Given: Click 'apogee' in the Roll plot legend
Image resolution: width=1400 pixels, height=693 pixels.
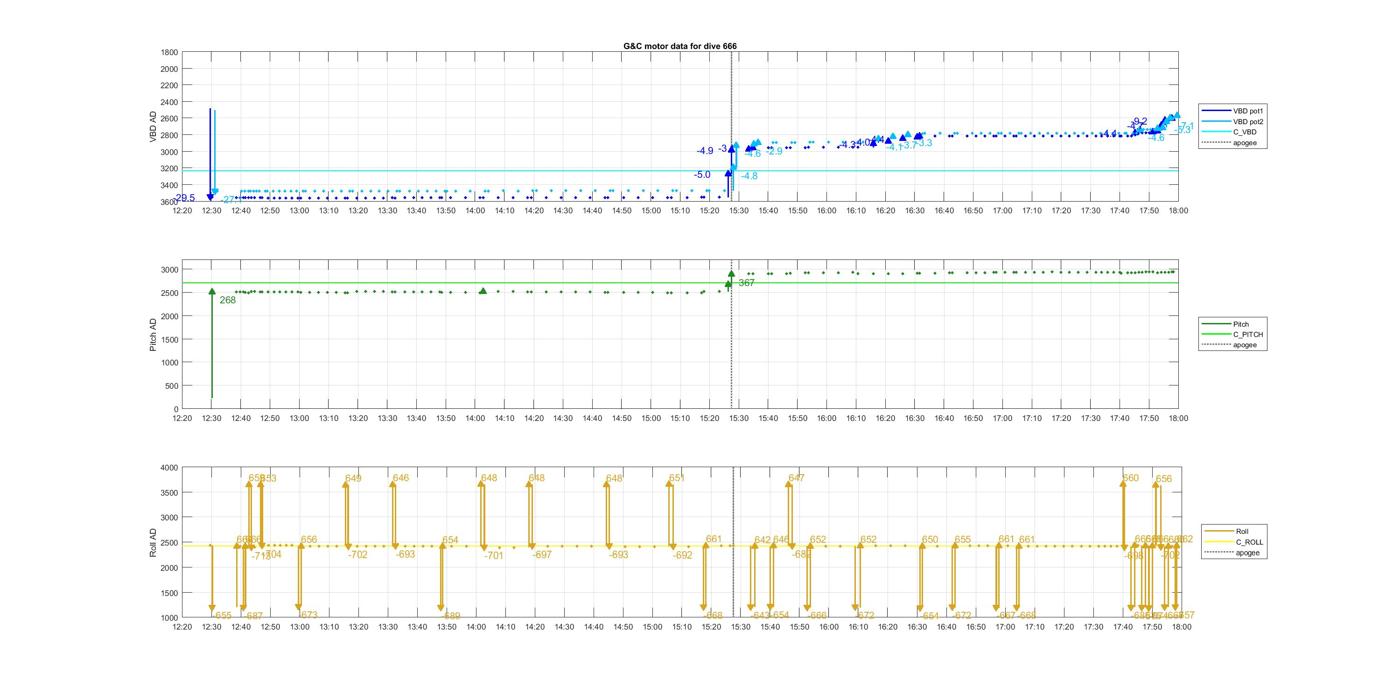Looking at the screenshot, I should tap(1247, 552).
